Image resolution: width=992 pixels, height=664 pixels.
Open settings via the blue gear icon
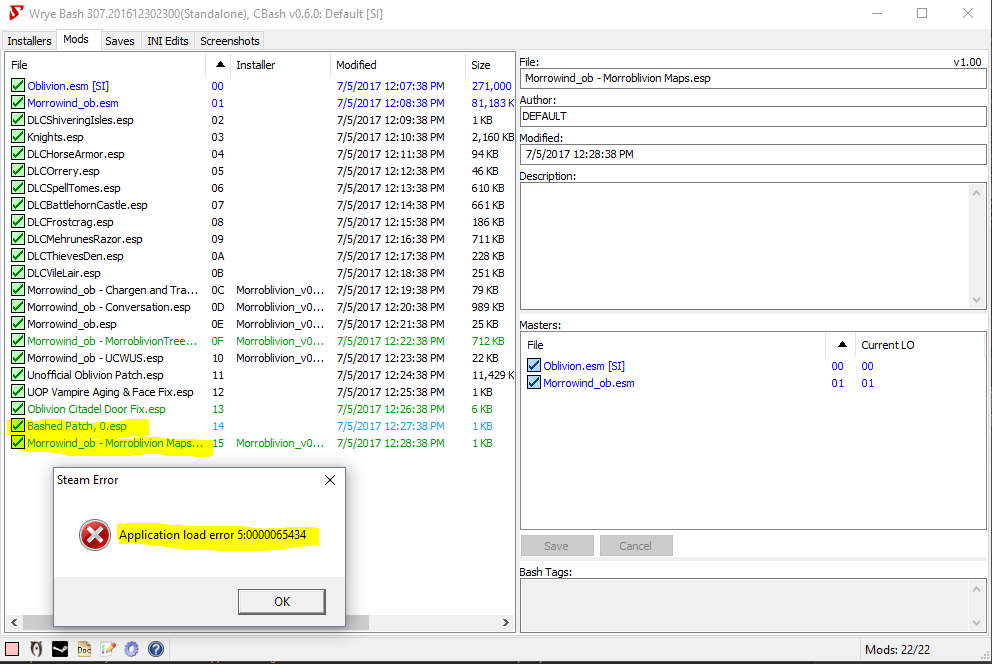coord(132,649)
